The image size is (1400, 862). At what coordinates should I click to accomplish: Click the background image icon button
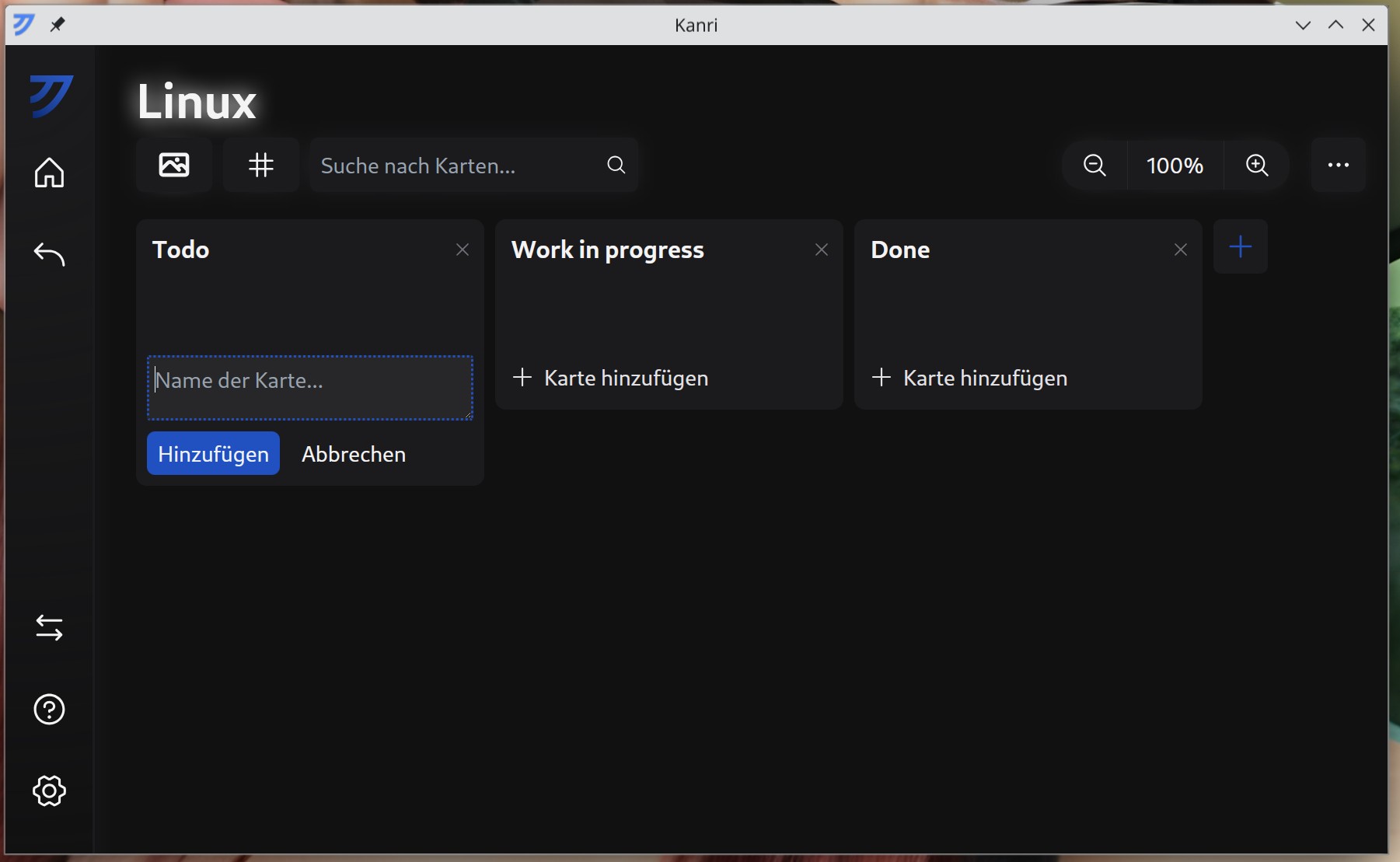(x=174, y=165)
